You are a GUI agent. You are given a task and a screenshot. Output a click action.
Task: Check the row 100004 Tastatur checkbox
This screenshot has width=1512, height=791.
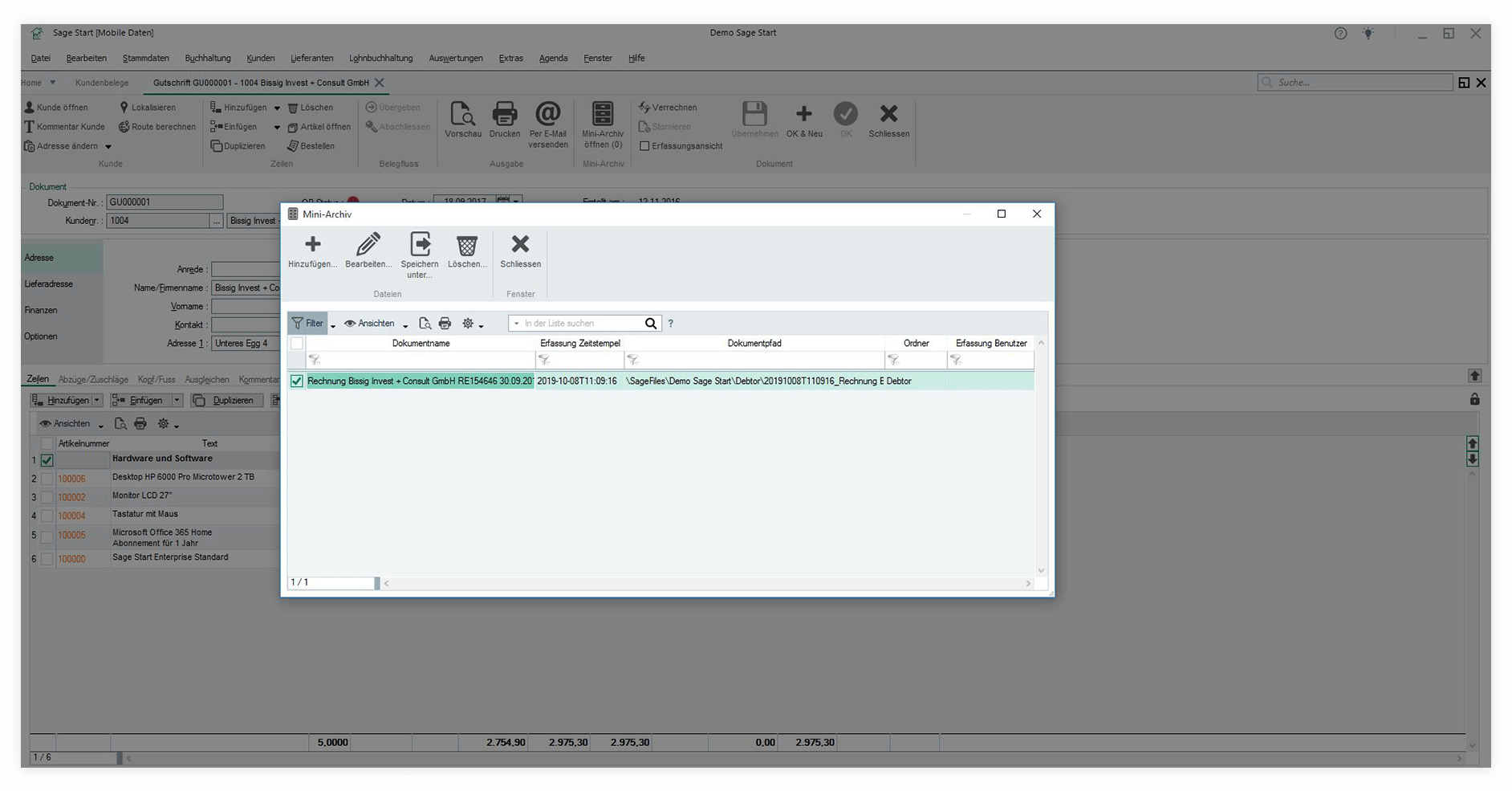click(x=47, y=516)
